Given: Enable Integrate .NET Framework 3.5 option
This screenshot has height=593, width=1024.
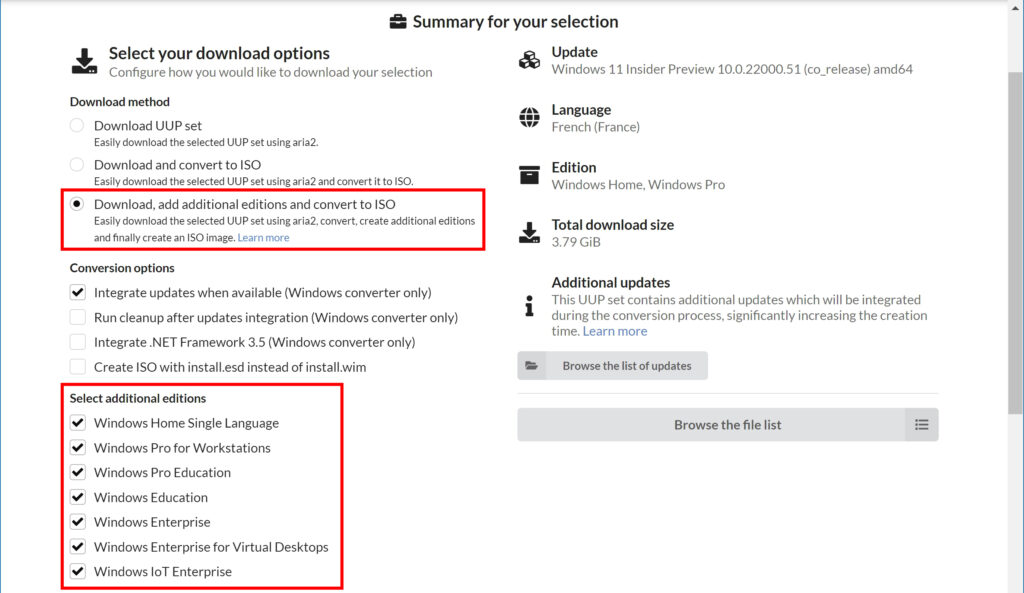Looking at the screenshot, I should pyautogui.click(x=78, y=342).
